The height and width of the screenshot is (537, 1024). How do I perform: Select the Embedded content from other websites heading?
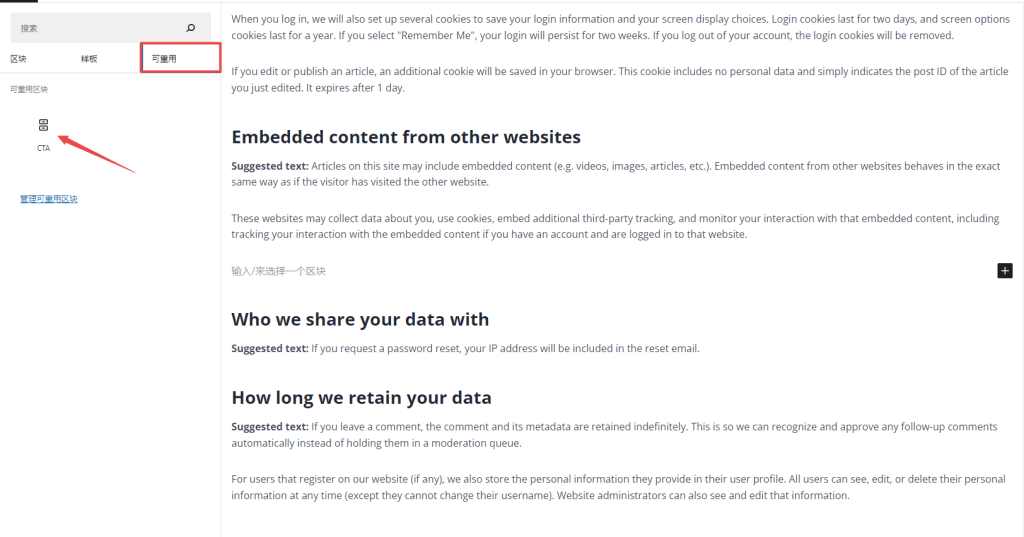[x=406, y=137]
